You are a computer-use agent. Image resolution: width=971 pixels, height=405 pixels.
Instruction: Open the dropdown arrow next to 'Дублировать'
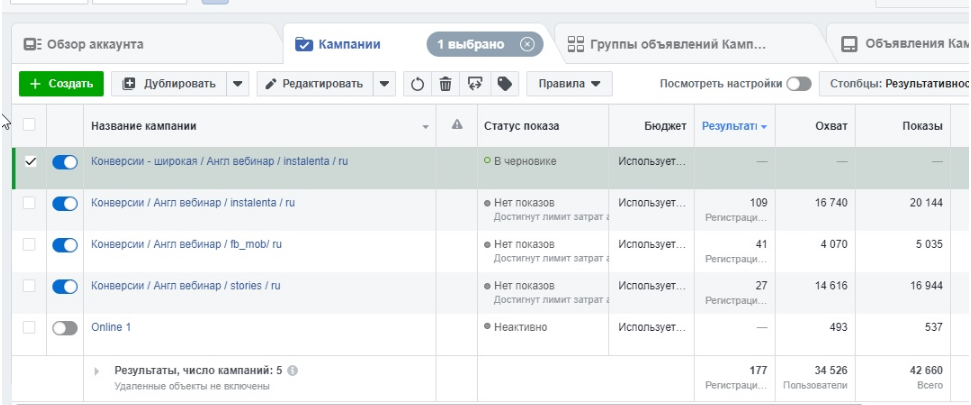tap(238, 84)
